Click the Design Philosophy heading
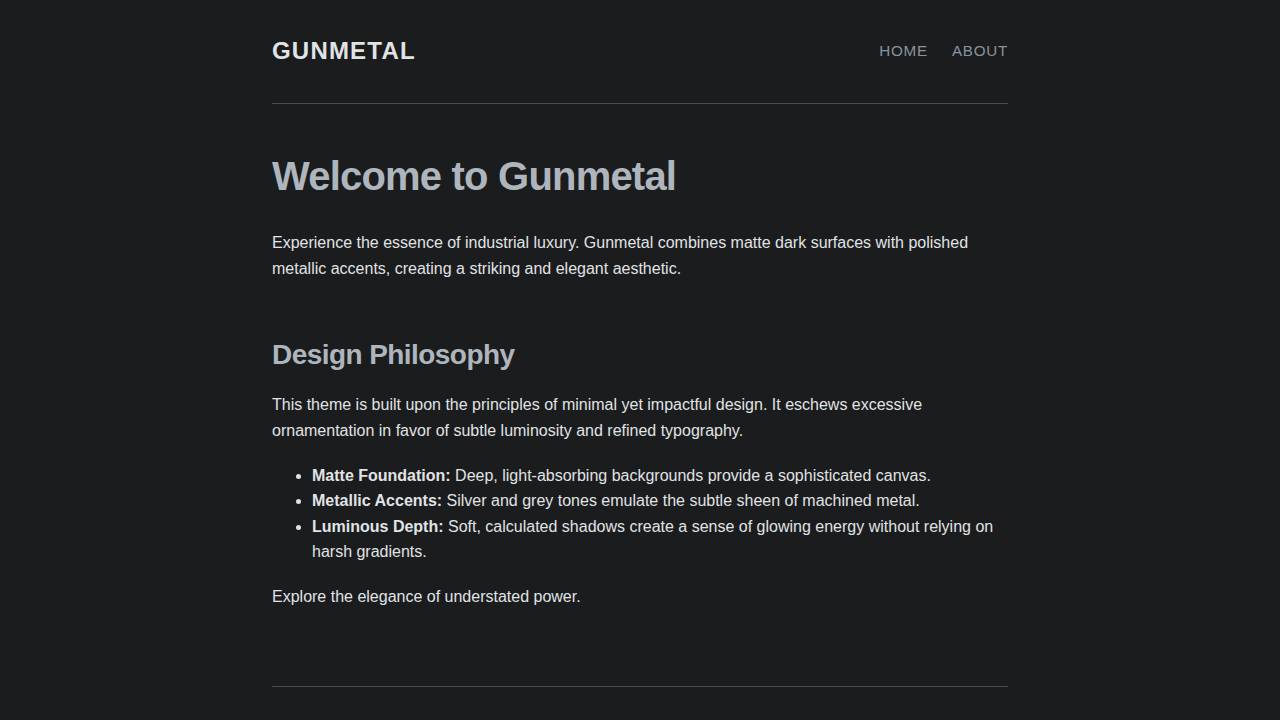This screenshot has height=720, width=1280. [392, 355]
